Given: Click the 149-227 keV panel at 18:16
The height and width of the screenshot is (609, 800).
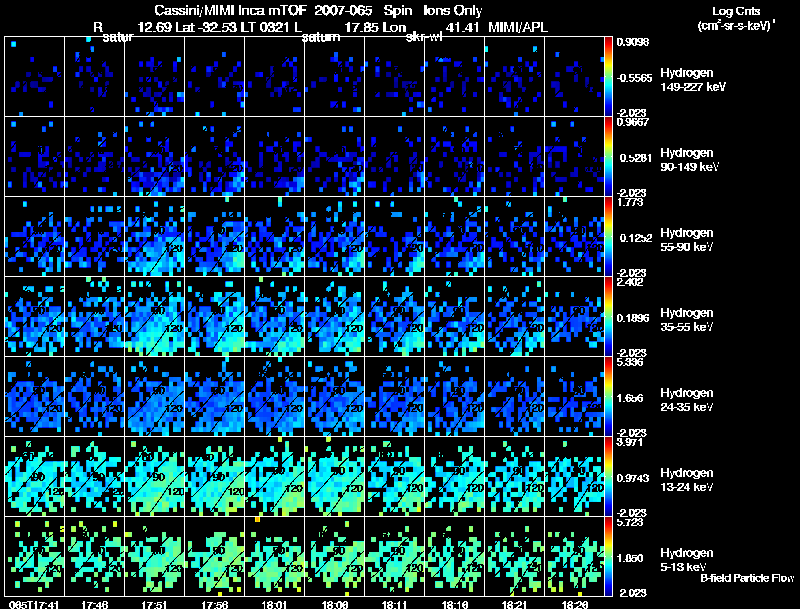Looking at the screenshot, I should 454,77.
